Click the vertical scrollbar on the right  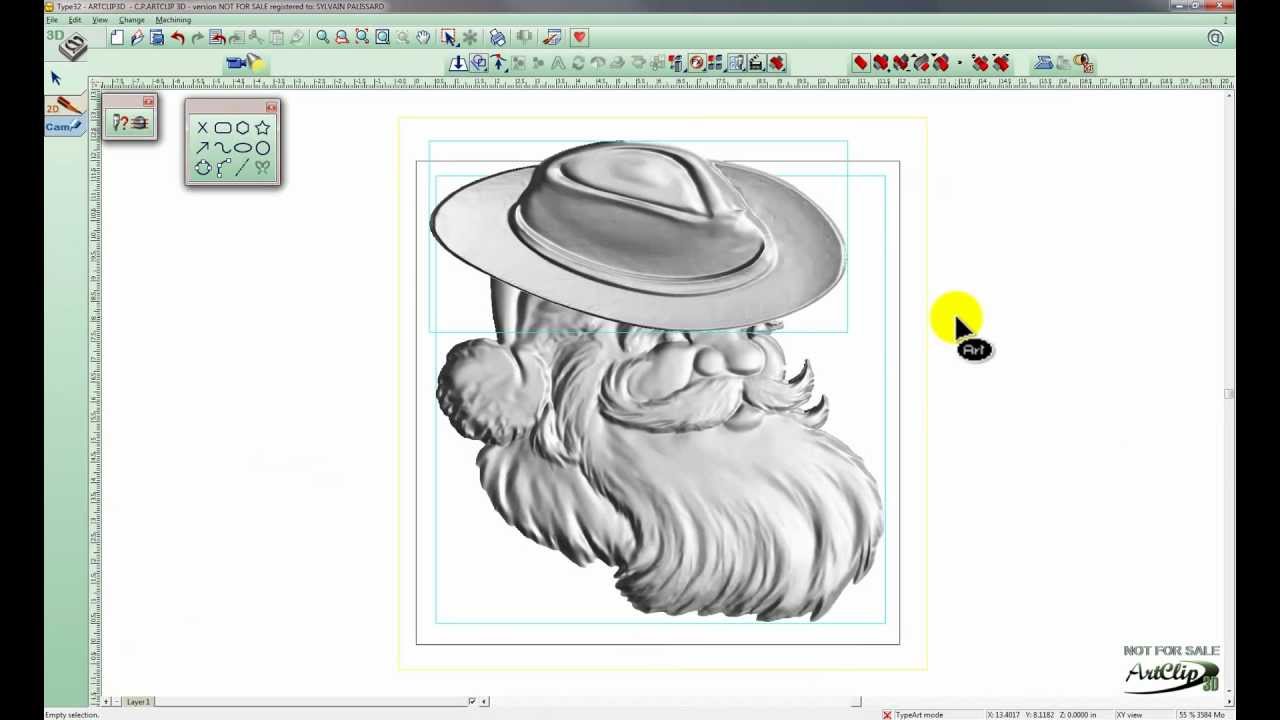pos(1229,394)
